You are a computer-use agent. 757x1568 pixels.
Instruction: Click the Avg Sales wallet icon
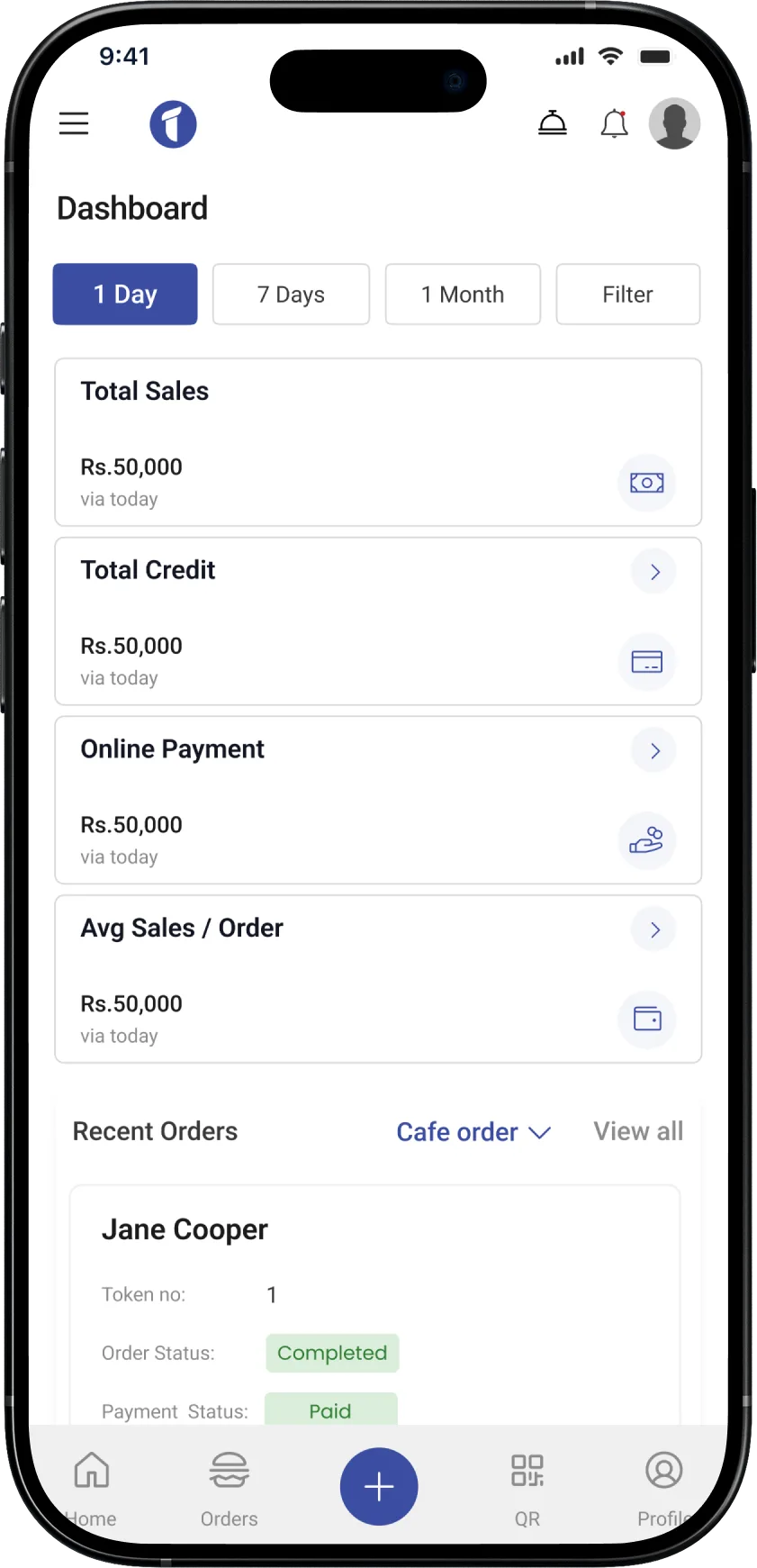(x=646, y=1019)
